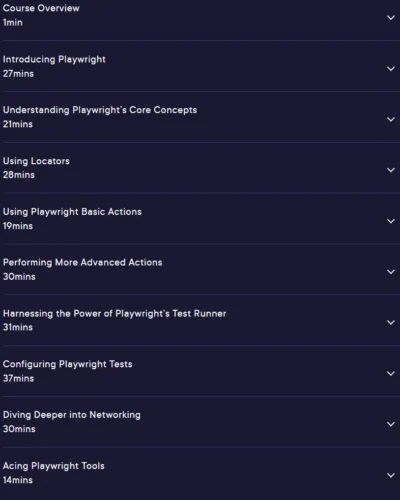The width and height of the screenshot is (400, 500).
Task: Open Diving Deeper into Networking title
Action: pyautogui.click(x=72, y=415)
